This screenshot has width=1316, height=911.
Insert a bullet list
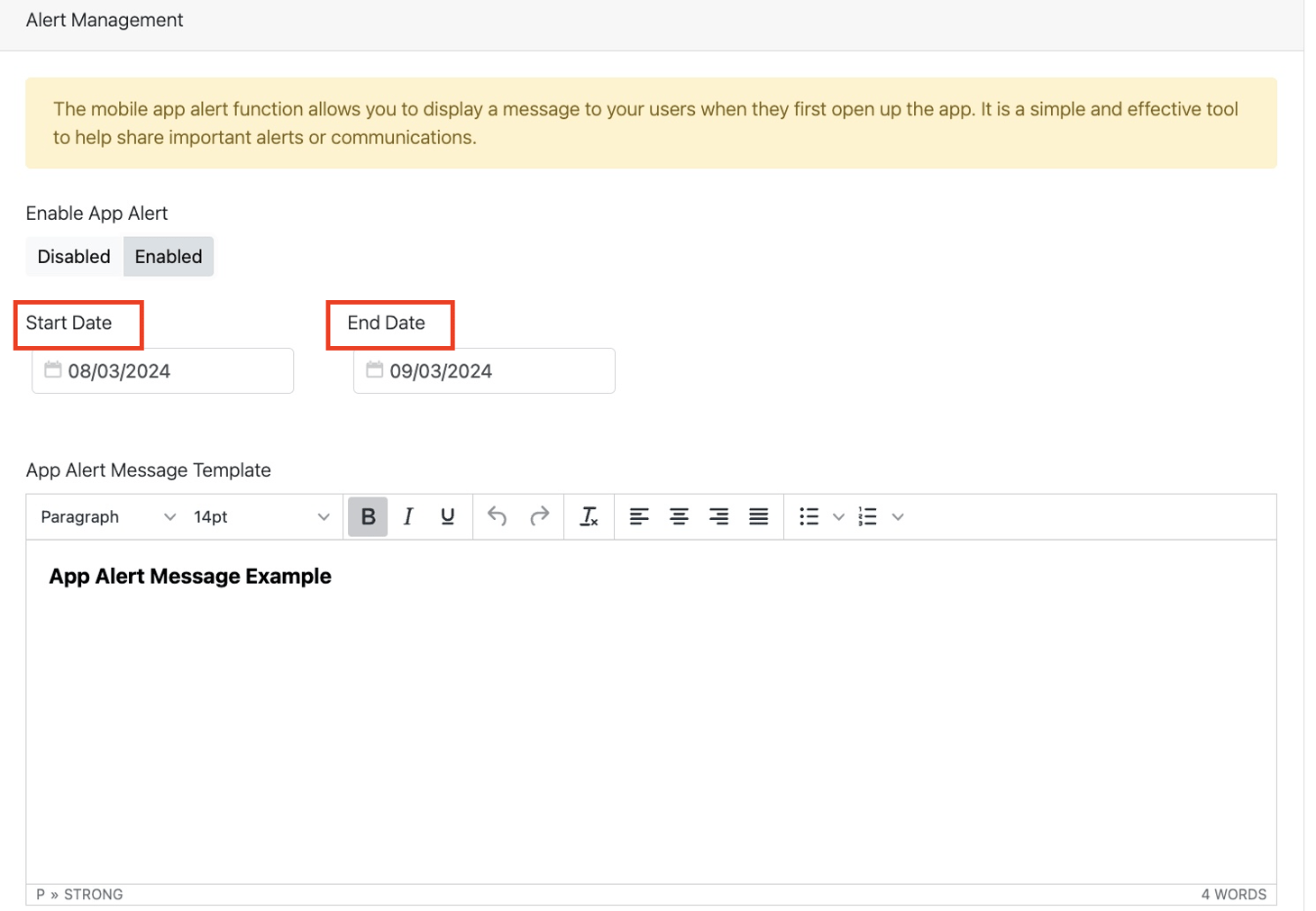(809, 517)
